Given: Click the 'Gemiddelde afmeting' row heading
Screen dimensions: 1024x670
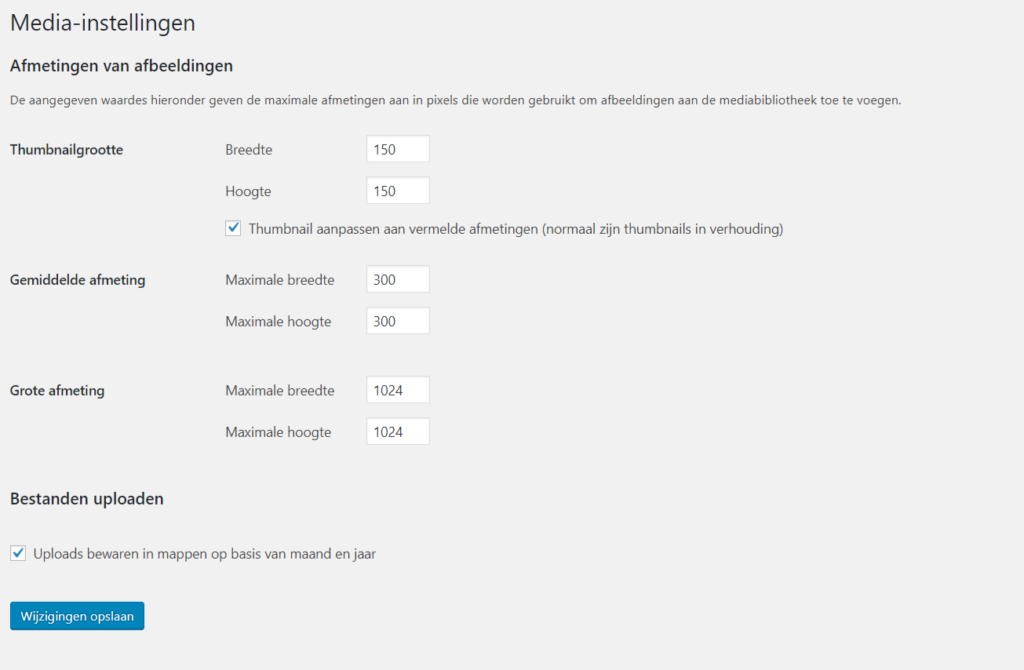Looking at the screenshot, I should coord(78,279).
